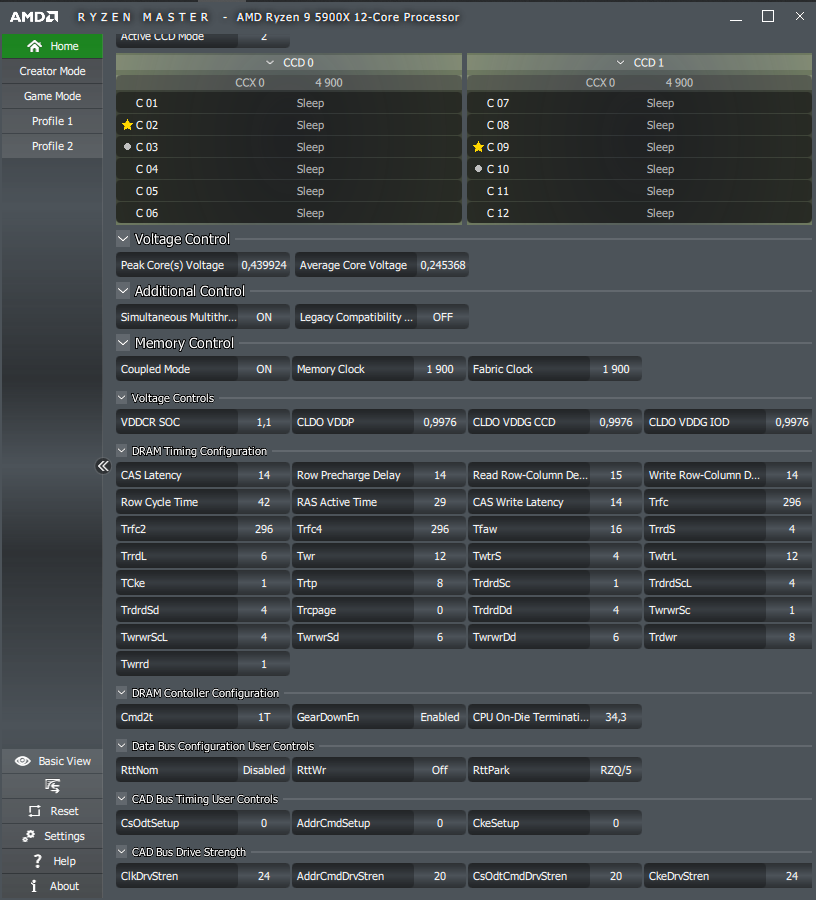Click the Reset button label
The width and height of the screenshot is (816, 900).
64,811
